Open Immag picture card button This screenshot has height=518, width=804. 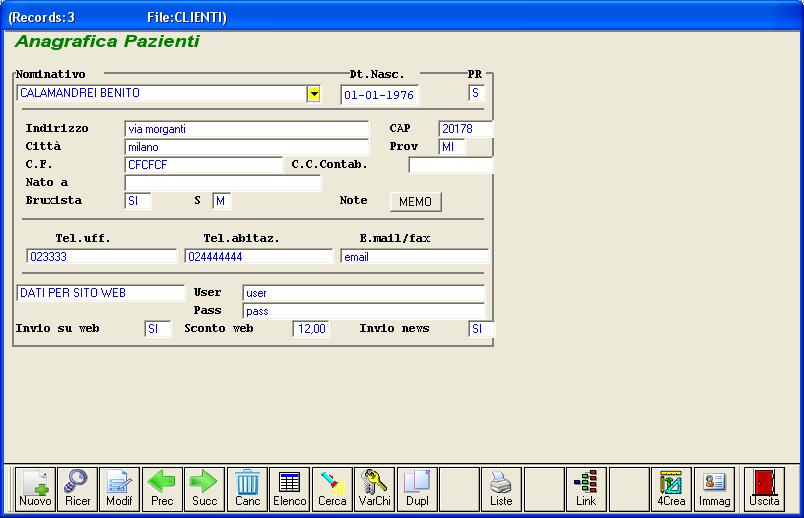coord(714,489)
